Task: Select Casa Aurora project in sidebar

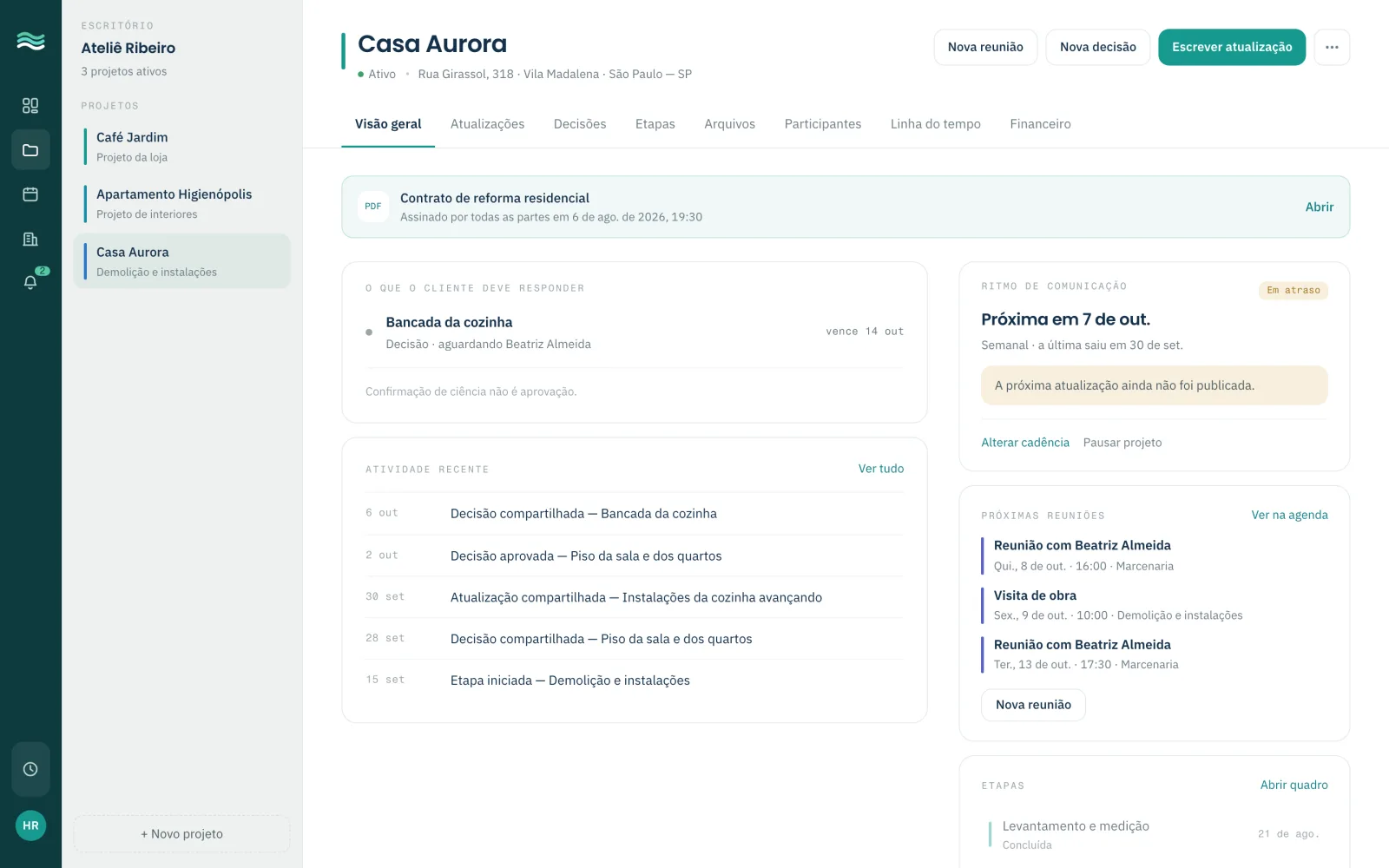Action: [182, 261]
